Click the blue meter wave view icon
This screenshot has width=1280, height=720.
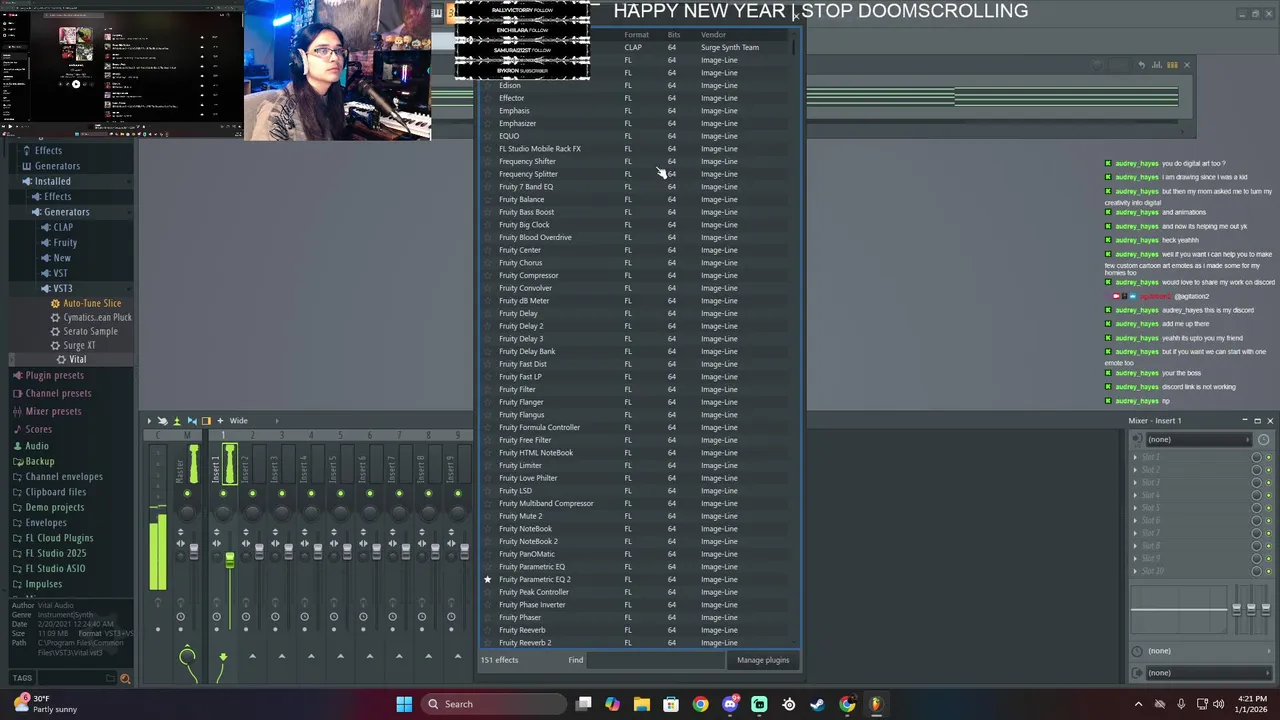192,421
